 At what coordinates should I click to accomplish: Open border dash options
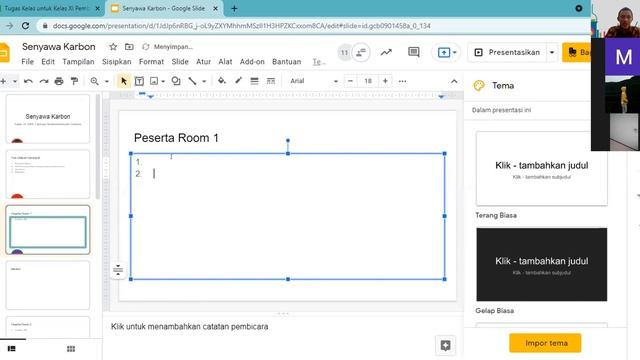pyautogui.click(x=271, y=81)
